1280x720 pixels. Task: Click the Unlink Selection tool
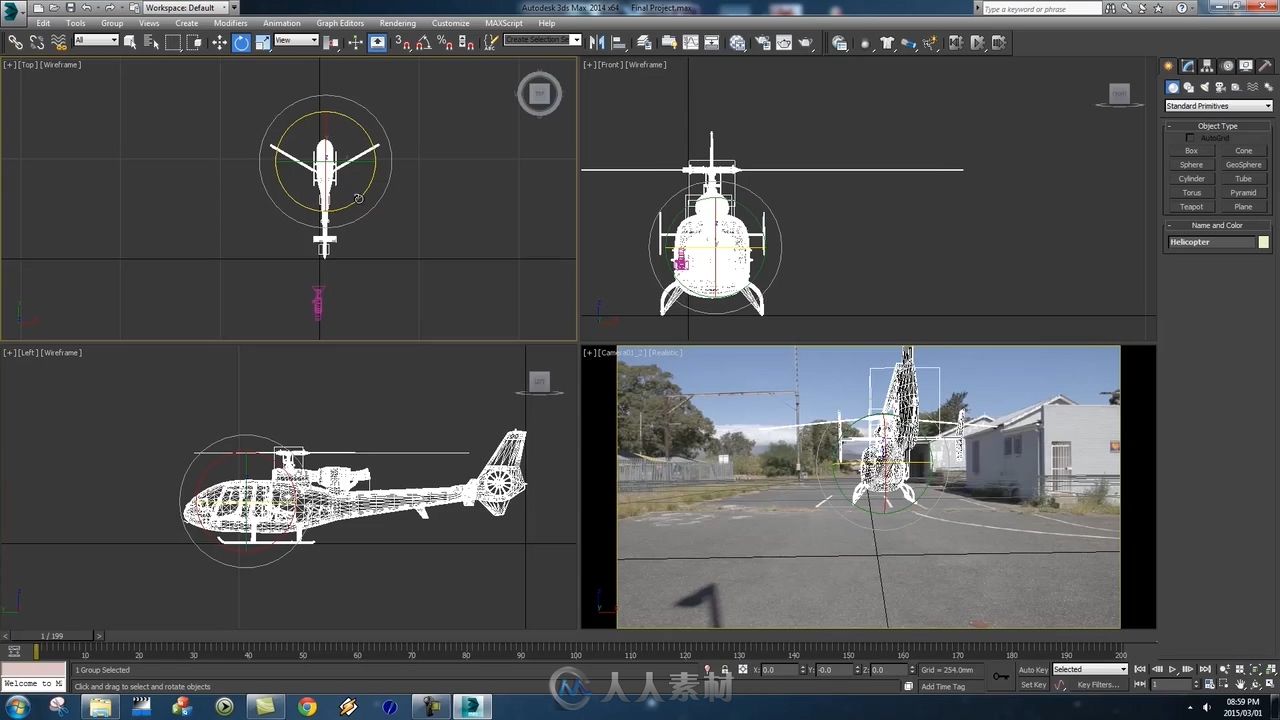pos(37,42)
